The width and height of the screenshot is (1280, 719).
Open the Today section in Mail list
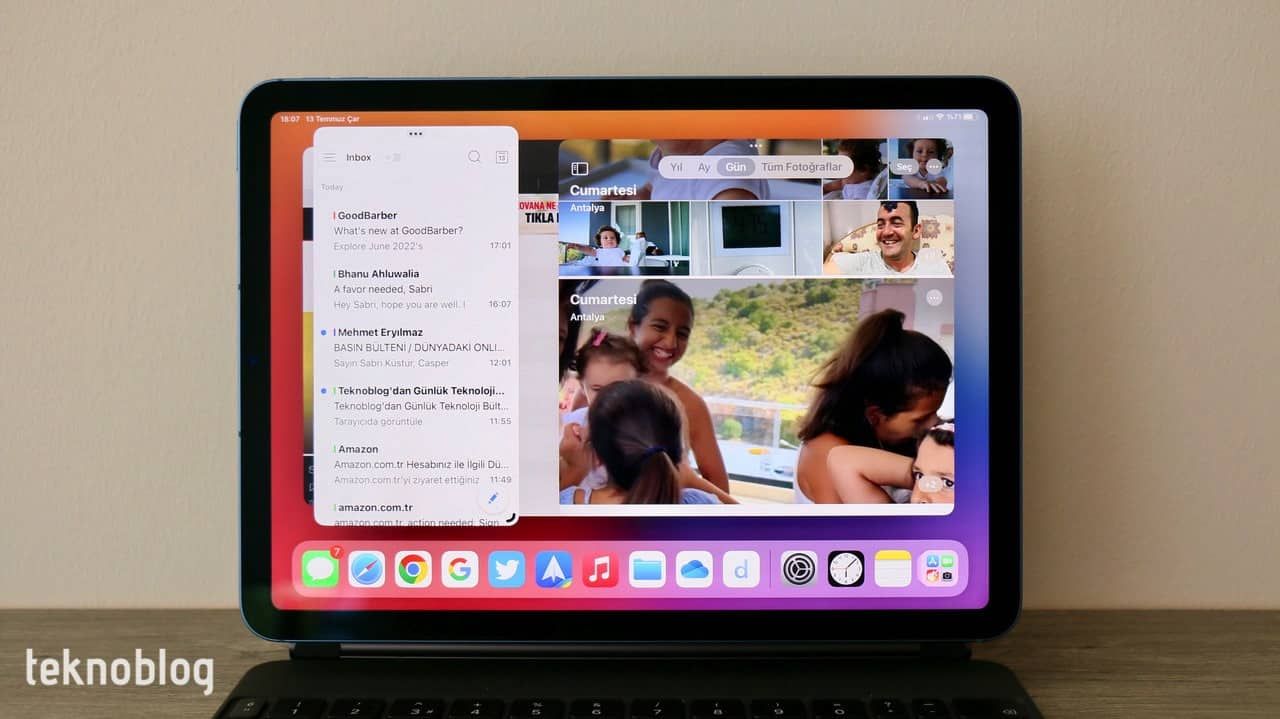[x=332, y=186]
